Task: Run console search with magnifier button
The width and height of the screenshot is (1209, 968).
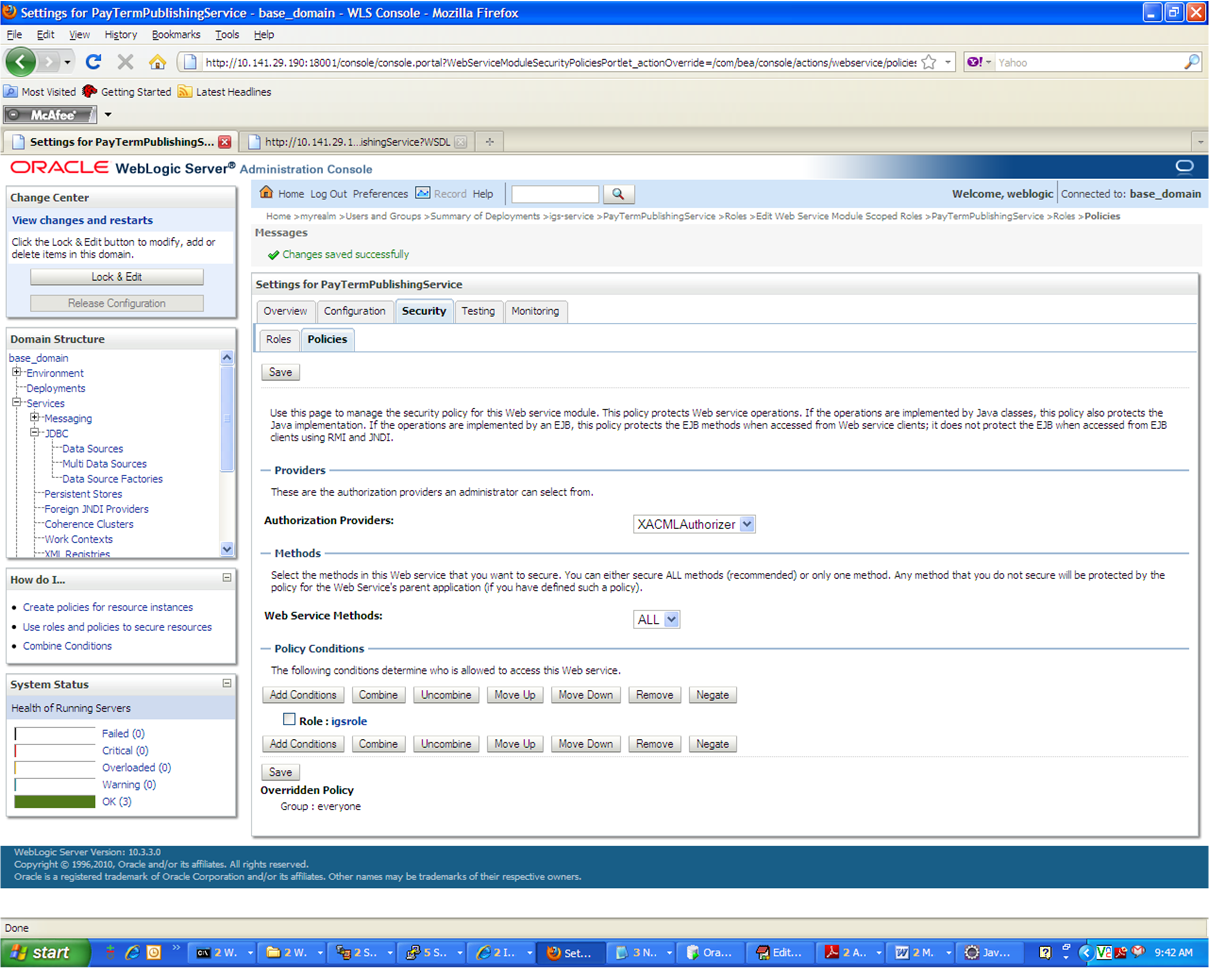Action: pyautogui.click(x=619, y=194)
